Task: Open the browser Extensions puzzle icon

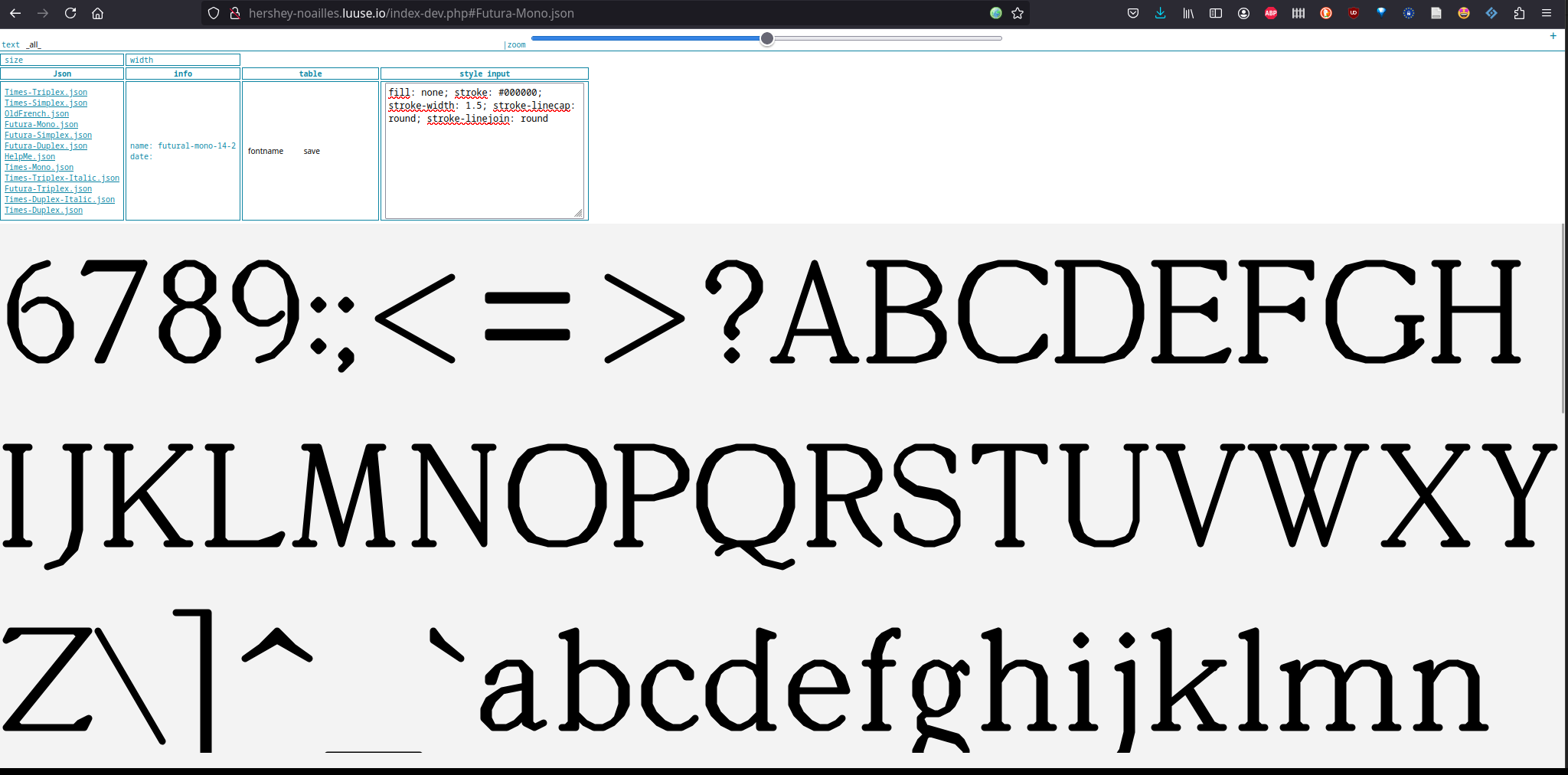Action: point(1519,13)
